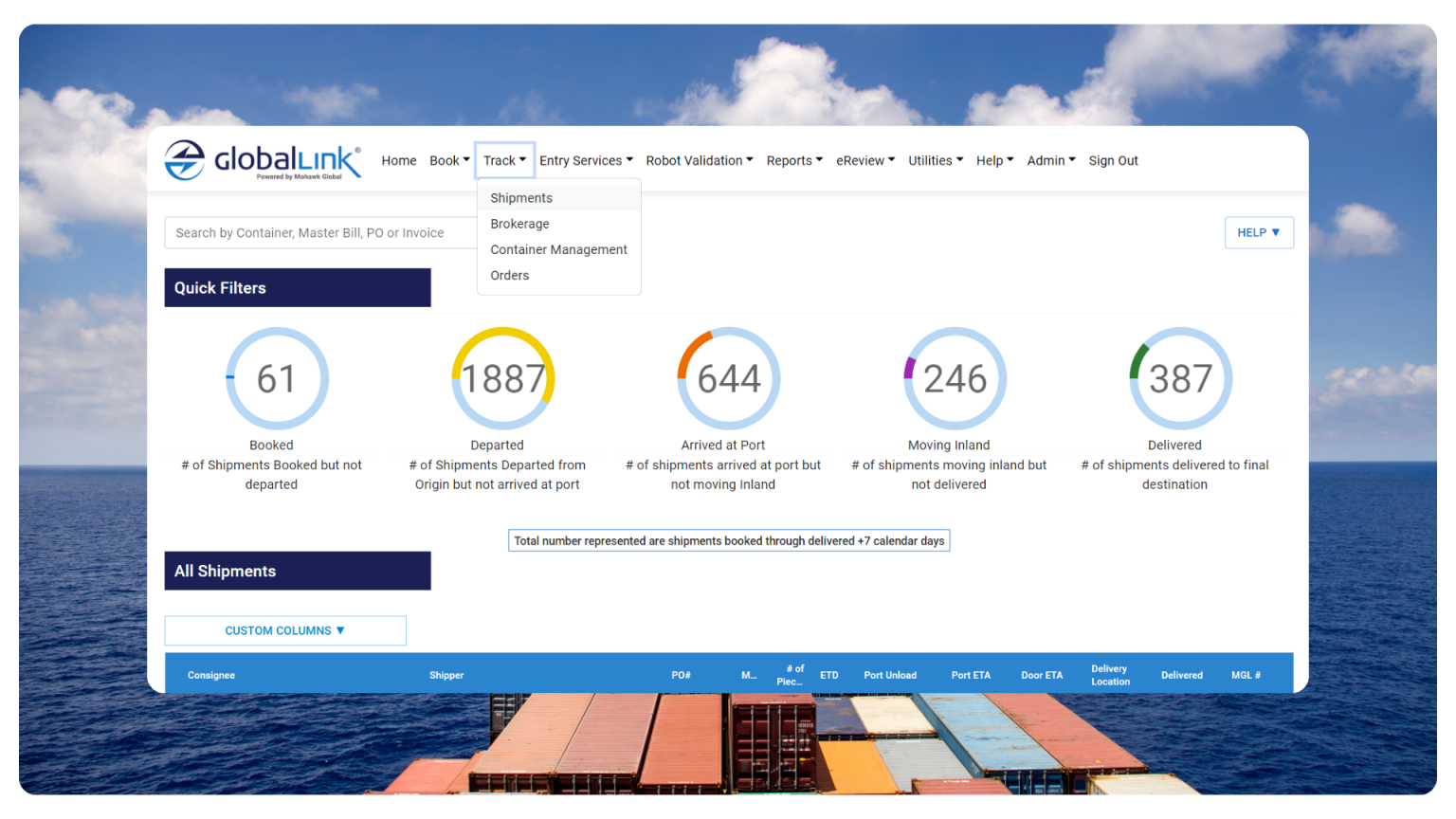Open Entry Services menu
1456x819 pixels.
585,159
